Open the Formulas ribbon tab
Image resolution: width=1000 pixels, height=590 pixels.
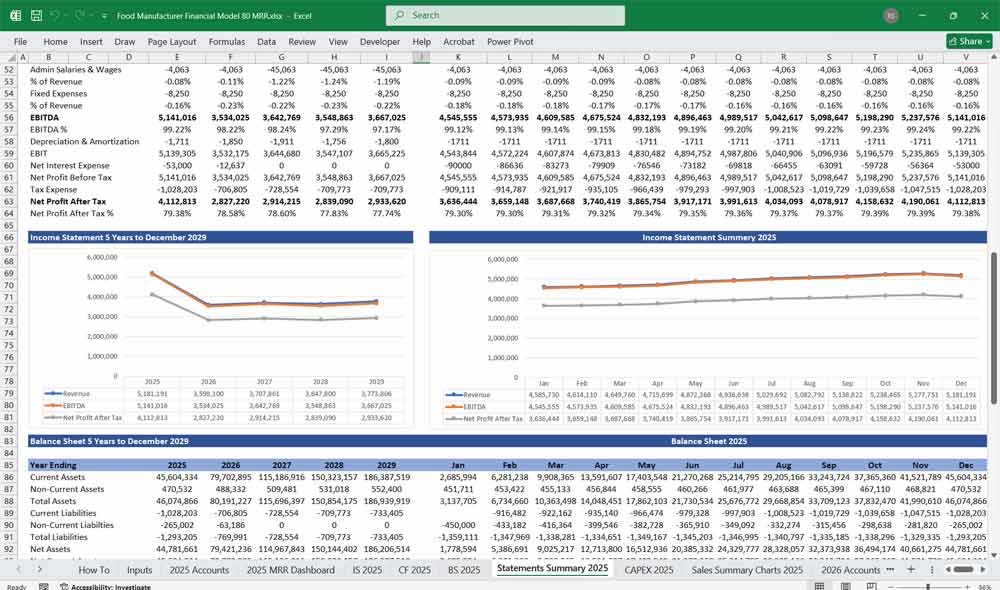pyautogui.click(x=226, y=42)
